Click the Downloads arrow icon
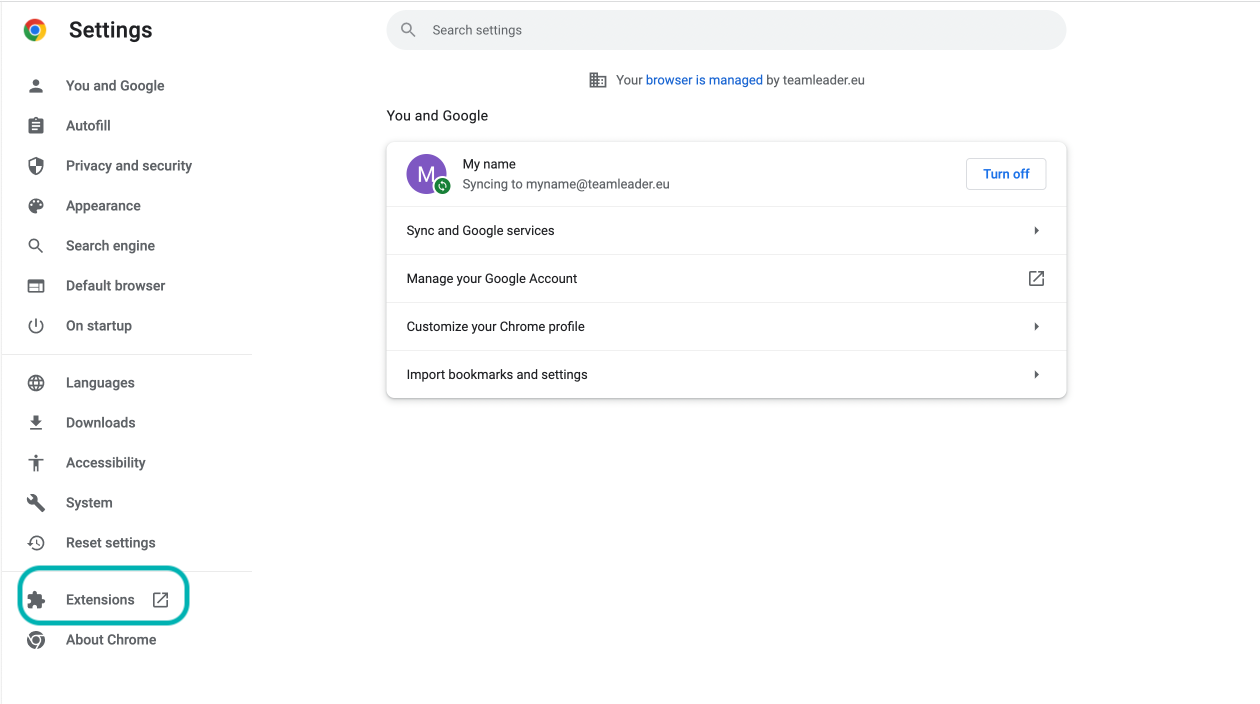 click(x=36, y=423)
